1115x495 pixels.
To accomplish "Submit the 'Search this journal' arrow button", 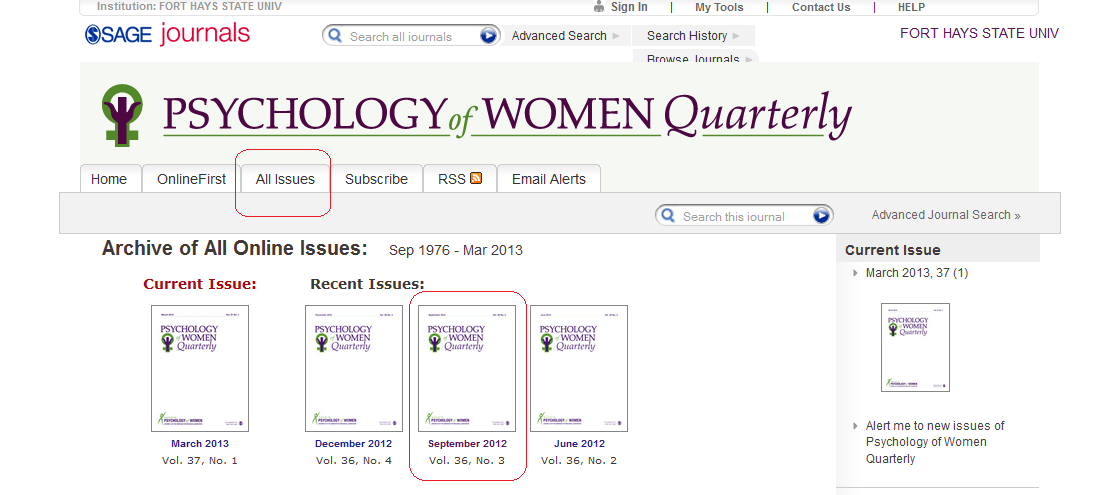I will point(821,216).
